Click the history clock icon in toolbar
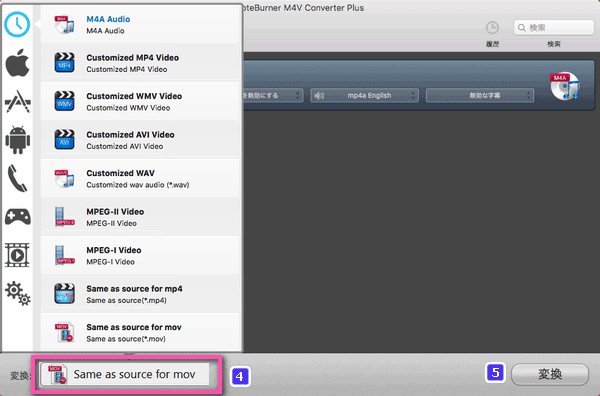Viewport: 600px width, 396px height. point(492,28)
